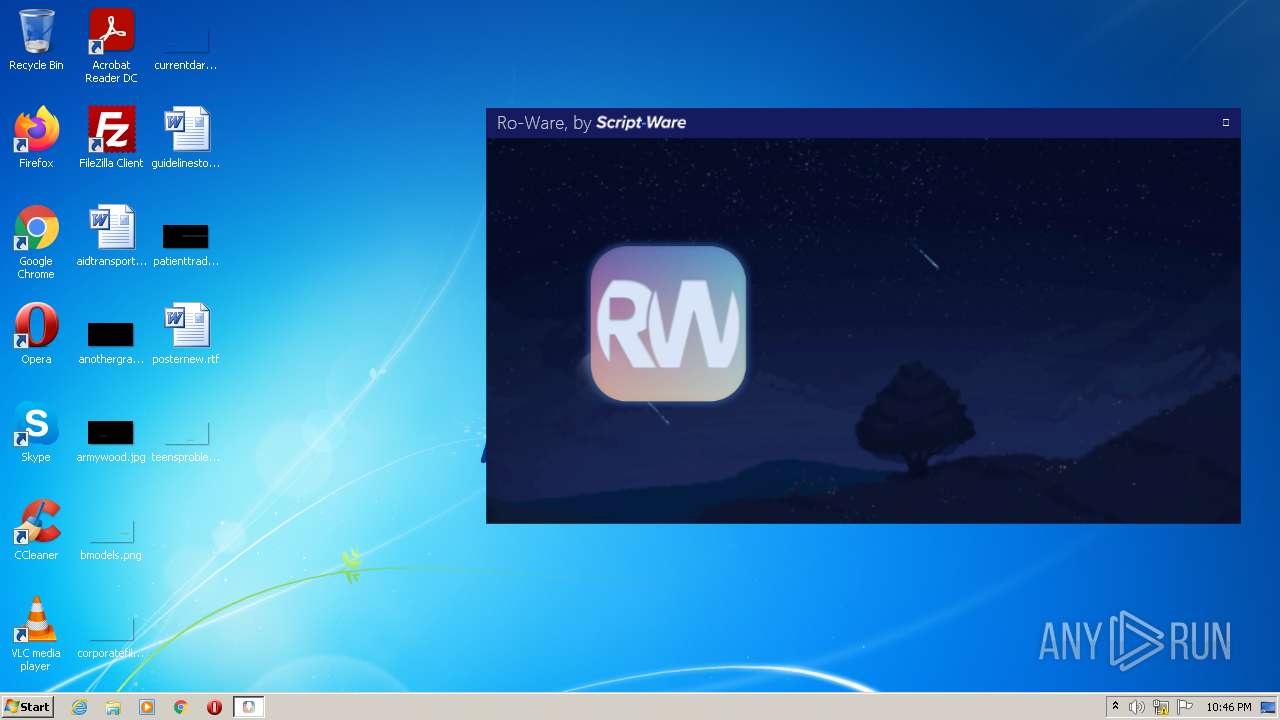This screenshot has height=720, width=1280.
Task: Open Google Chrome desktop shortcut
Action: click(36, 242)
